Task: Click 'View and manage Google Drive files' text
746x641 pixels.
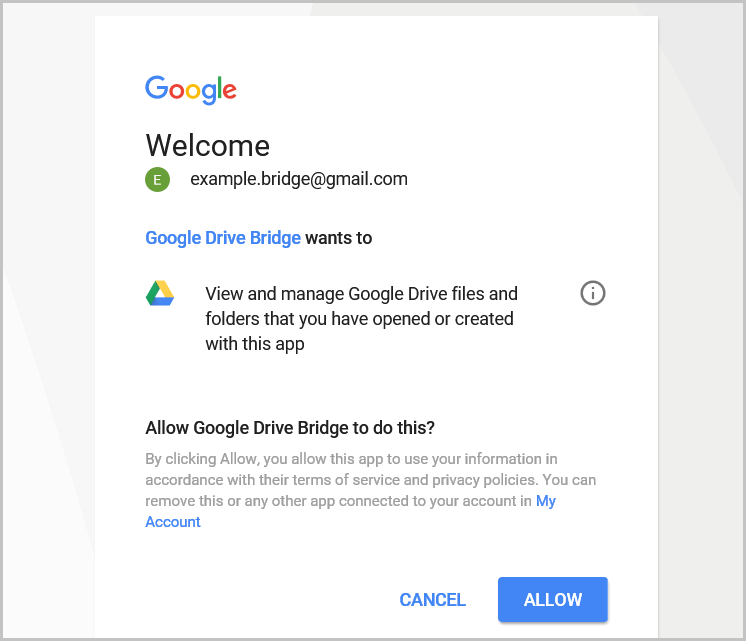Action: pos(361,319)
